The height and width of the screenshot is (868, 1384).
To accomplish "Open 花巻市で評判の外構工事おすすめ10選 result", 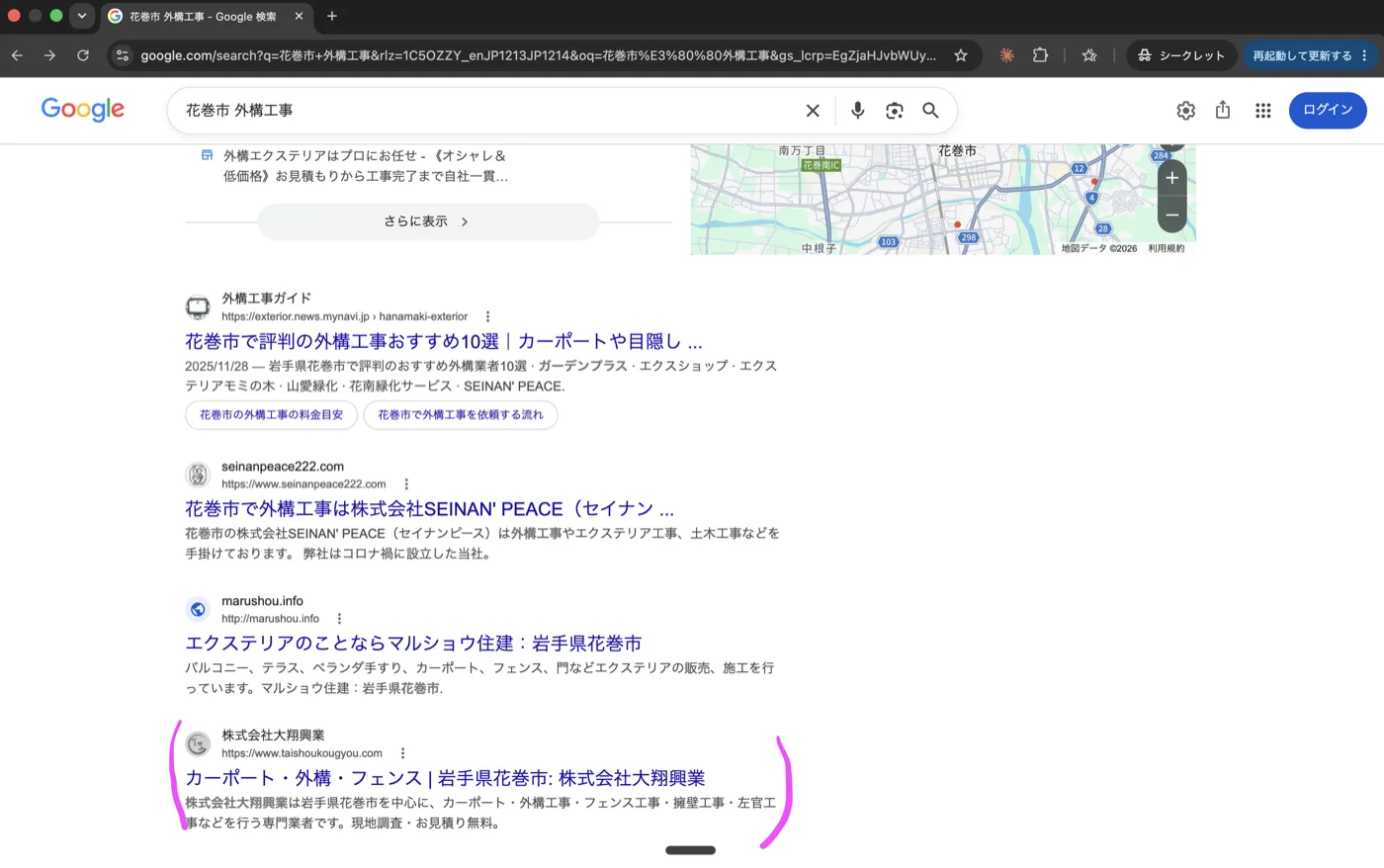I will click(x=444, y=341).
